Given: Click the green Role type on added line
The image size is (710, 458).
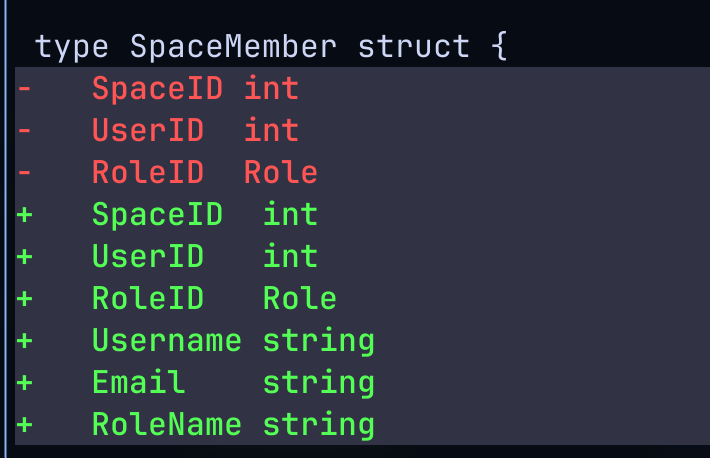Looking at the screenshot, I should (x=299, y=298).
